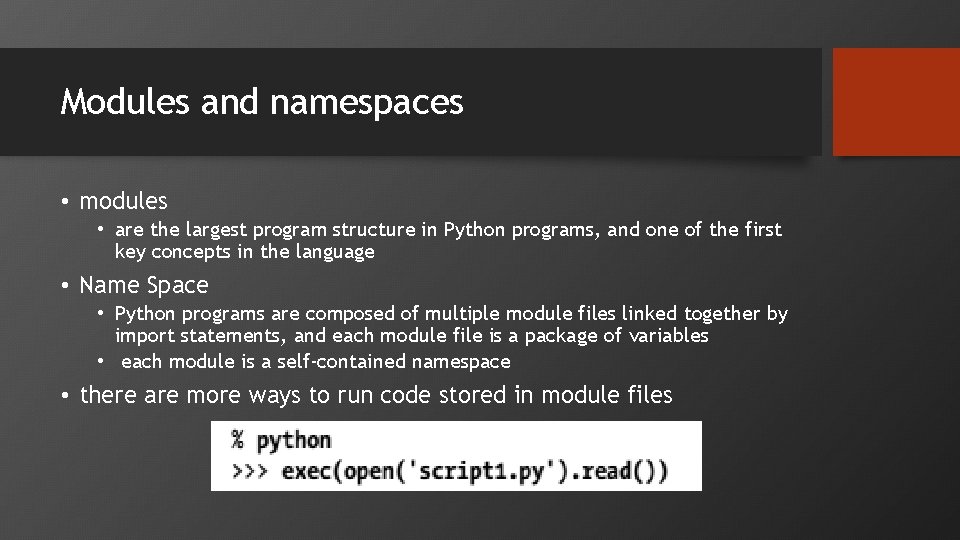Click the white code snippet image
This screenshot has height=540, width=960.
click(x=456, y=456)
